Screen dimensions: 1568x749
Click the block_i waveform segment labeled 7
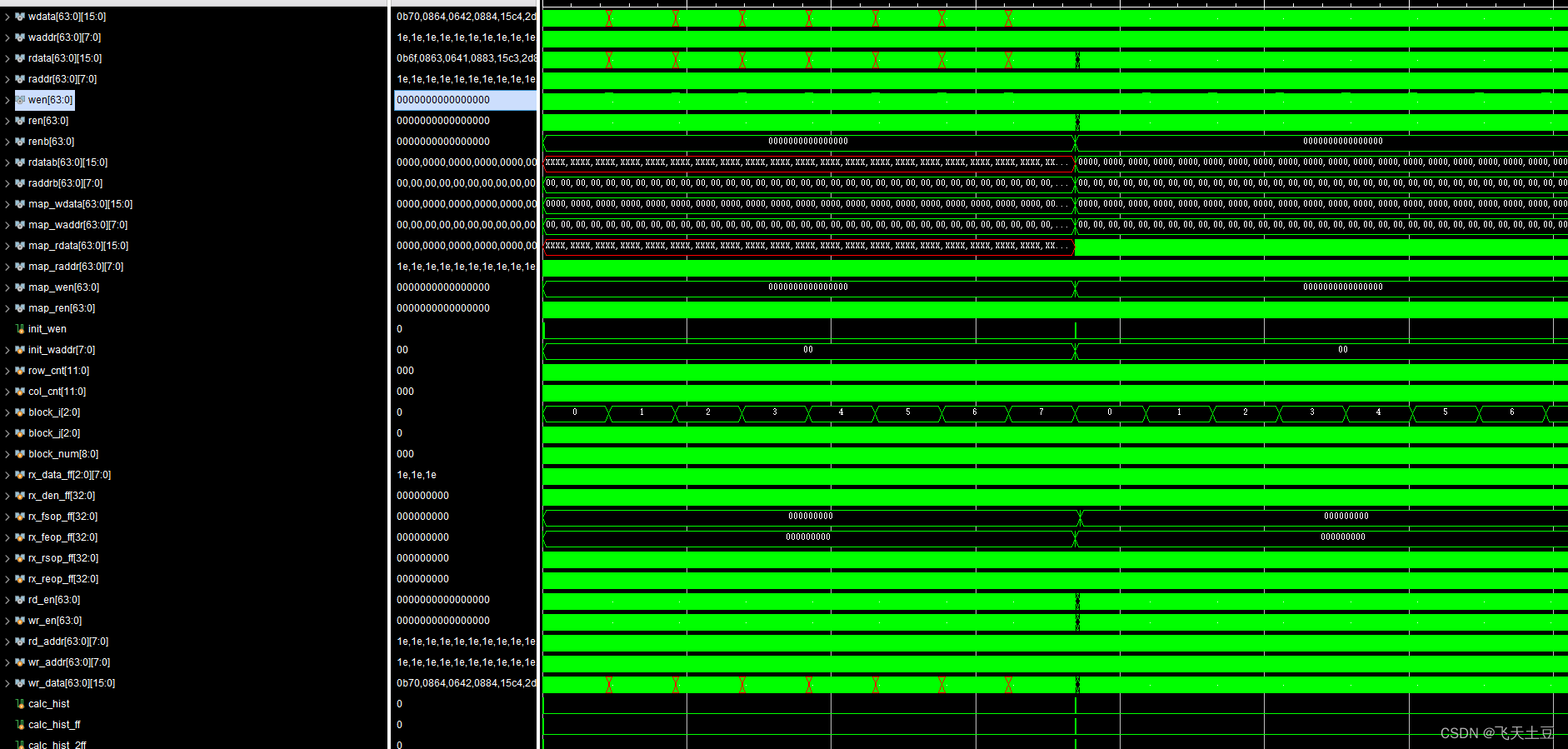1041,412
